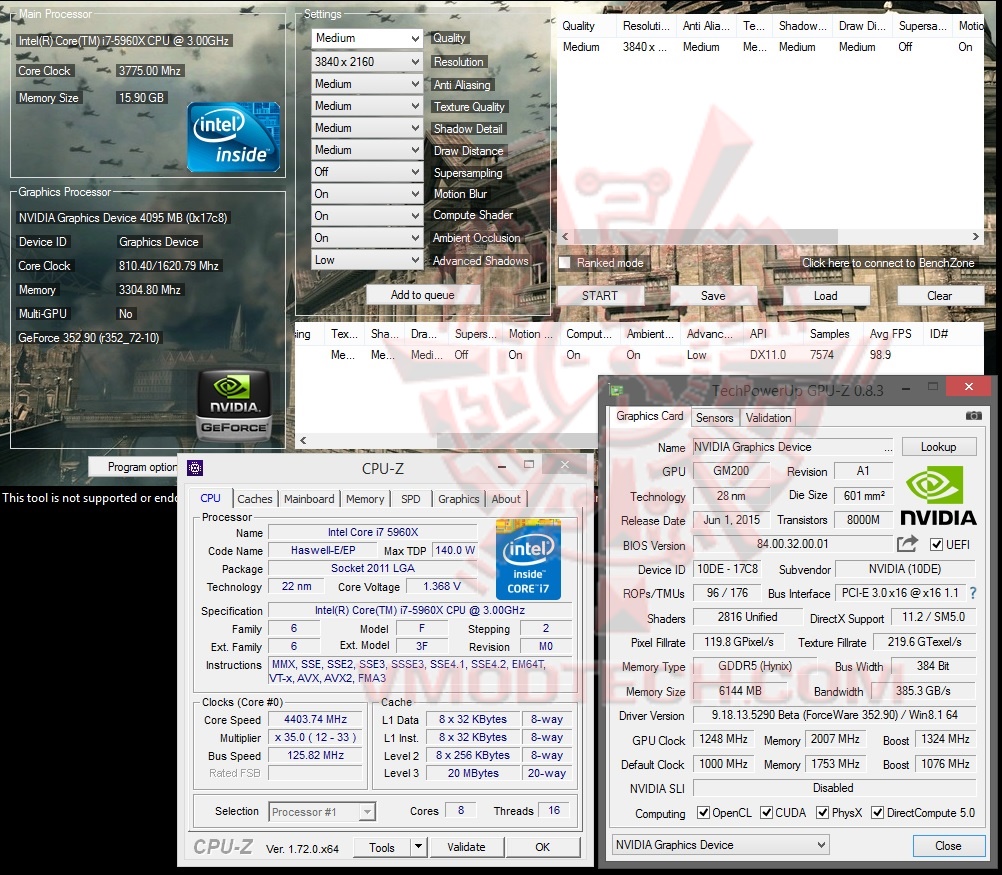The height and width of the screenshot is (875, 1002).
Task: Click the START benchmark button
Action: pyautogui.click(x=599, y=296)
